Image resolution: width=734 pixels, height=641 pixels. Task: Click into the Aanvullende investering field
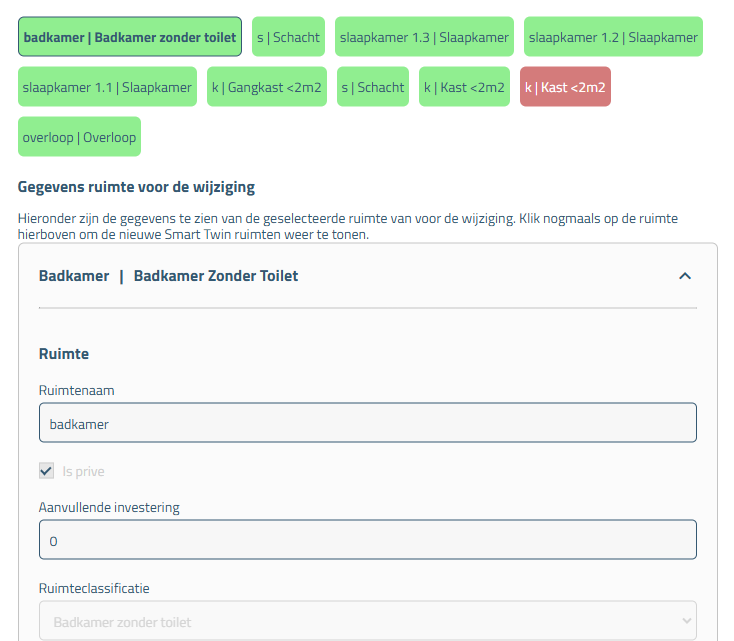pyautogui.click(x=367, y=540)
